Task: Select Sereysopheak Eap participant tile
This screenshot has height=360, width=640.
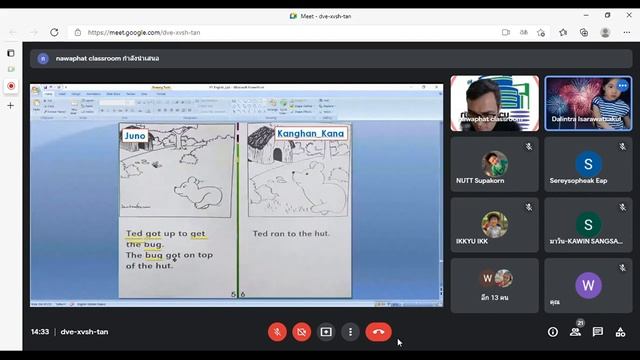Action: pyautogui.click(x=588, y=164)
